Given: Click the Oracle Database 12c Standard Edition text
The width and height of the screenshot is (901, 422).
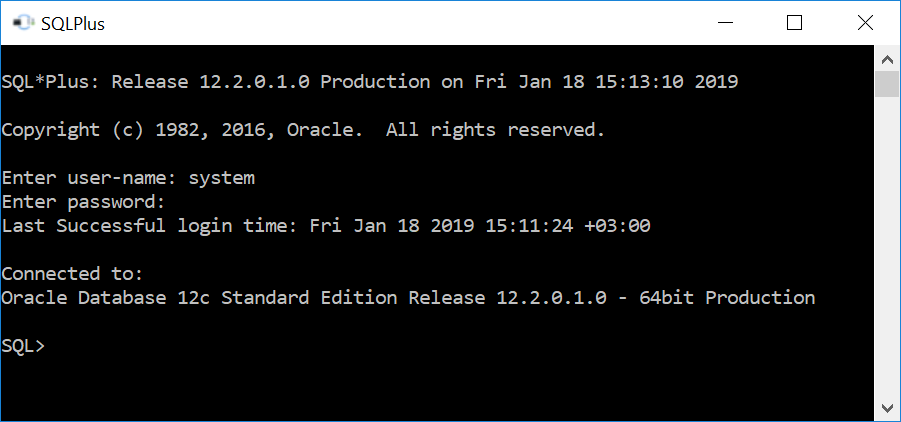Looking at the screenshot, I should point(240,298).
